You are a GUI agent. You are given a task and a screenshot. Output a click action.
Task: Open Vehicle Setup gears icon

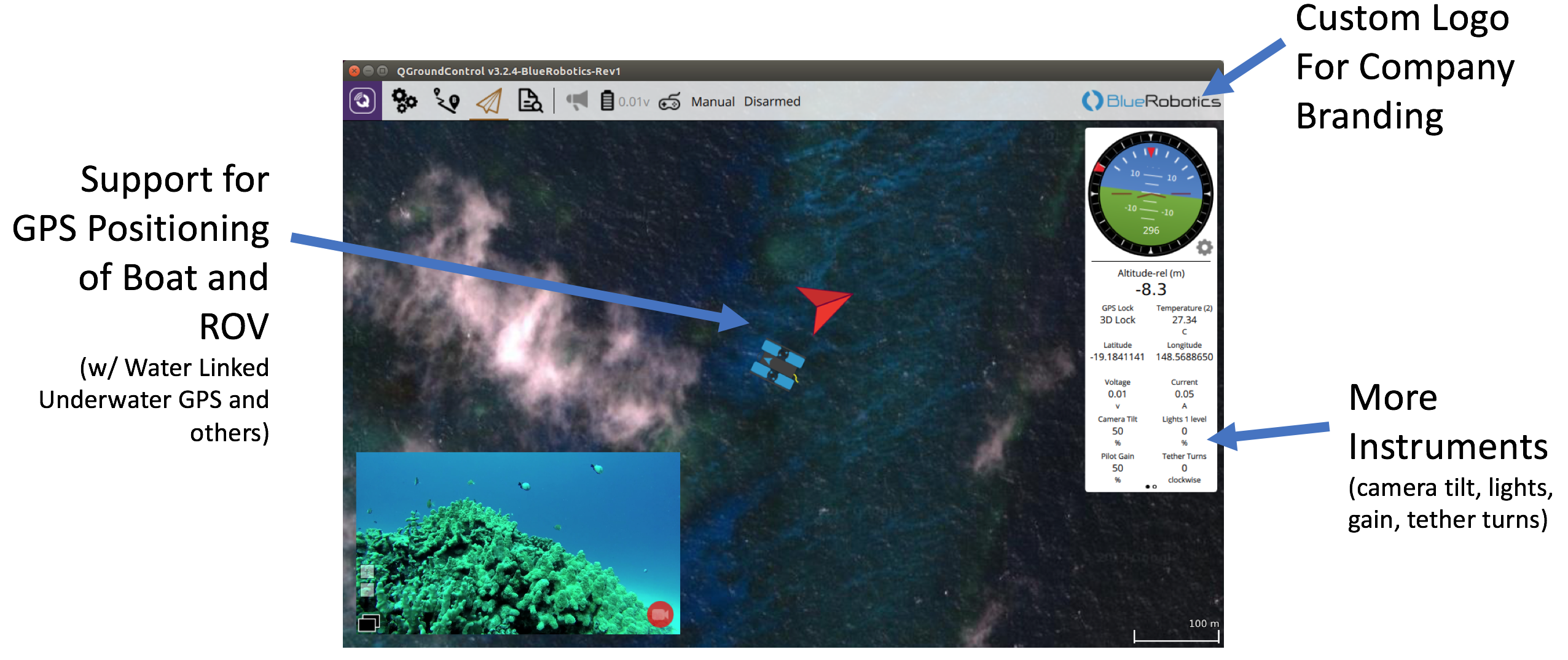point(404,101)
